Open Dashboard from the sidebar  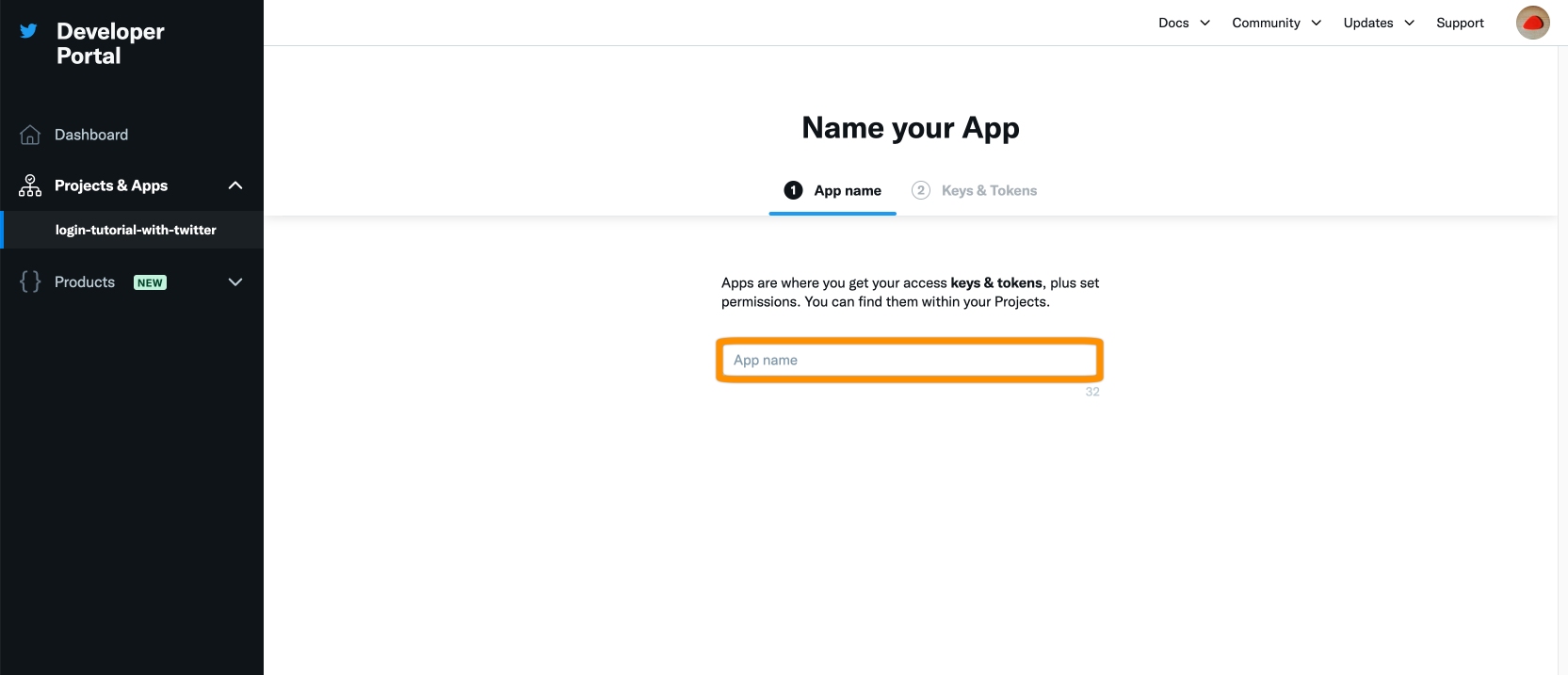pos(91,135)
